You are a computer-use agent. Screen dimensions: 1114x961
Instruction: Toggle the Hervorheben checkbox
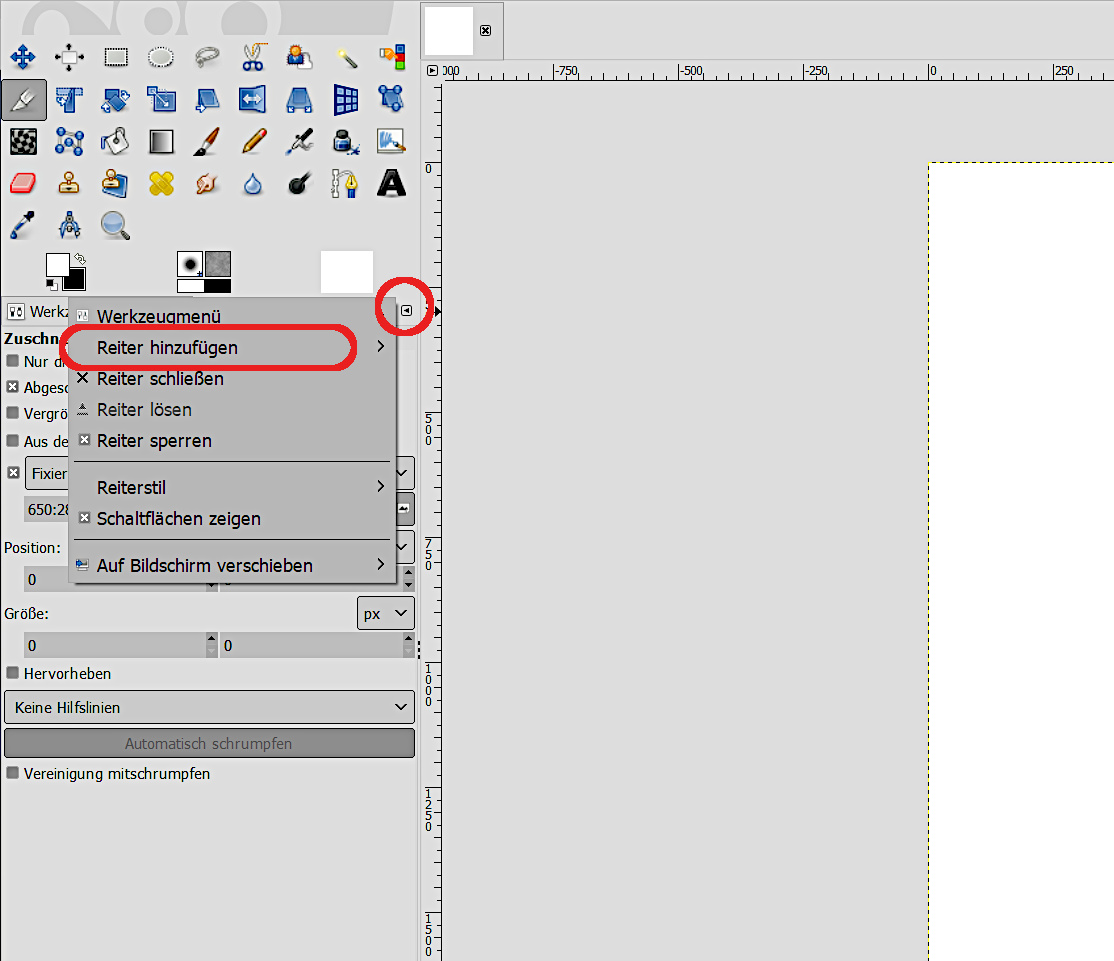pyautogui.click(x=13, y=673)
